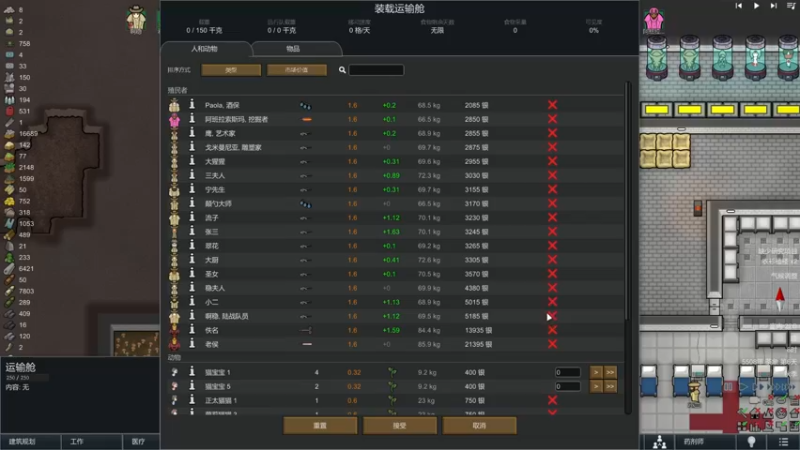Open the bottom-right menu list icon
This screenshot has width=800, height=450.
click(x=784, y=441)
